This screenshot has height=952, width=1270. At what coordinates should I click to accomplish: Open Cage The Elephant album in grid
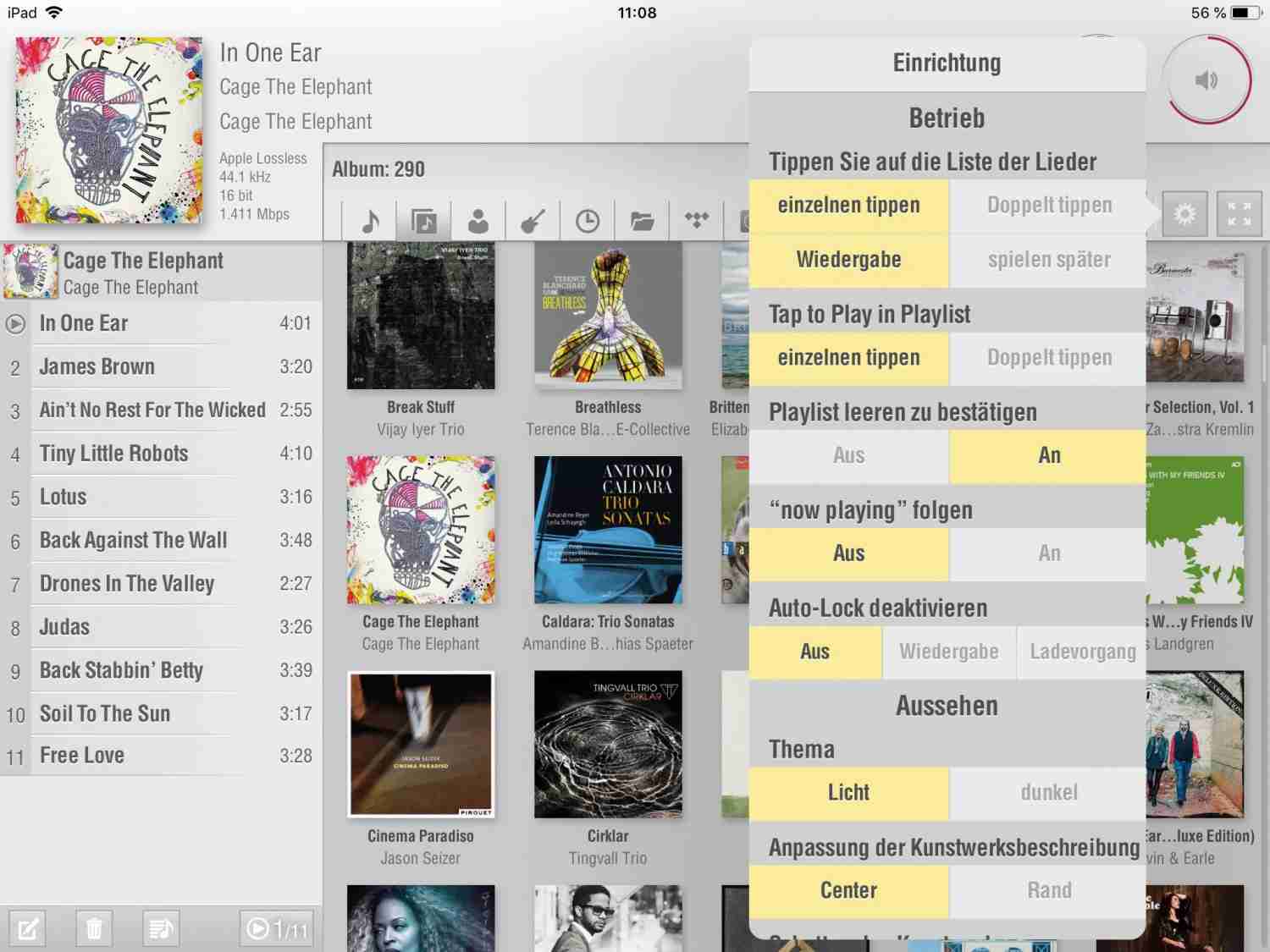pyautogui.click(x=421, y=530)
